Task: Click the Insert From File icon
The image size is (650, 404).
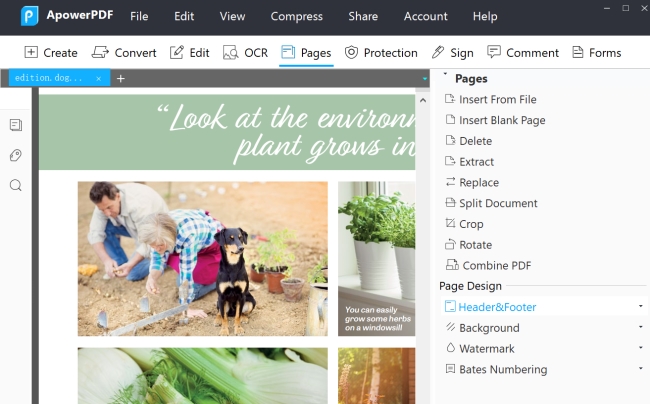Action: pyautogui.click(x=450, y=99)
